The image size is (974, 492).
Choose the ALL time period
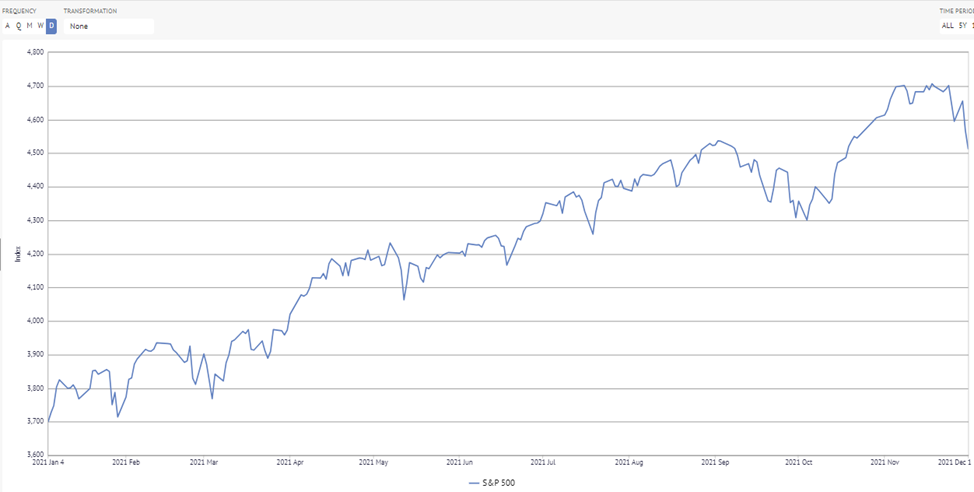(x=947, y=25)
